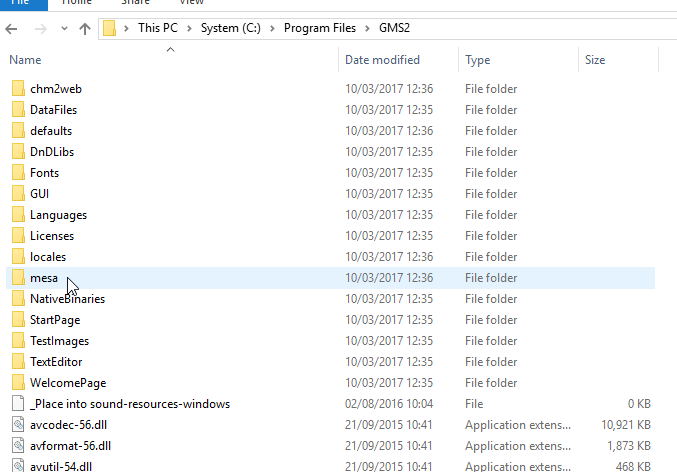Go up one folder level arrow
The image size is (677, 472).
pyautogui.click(x=85, y=29)
